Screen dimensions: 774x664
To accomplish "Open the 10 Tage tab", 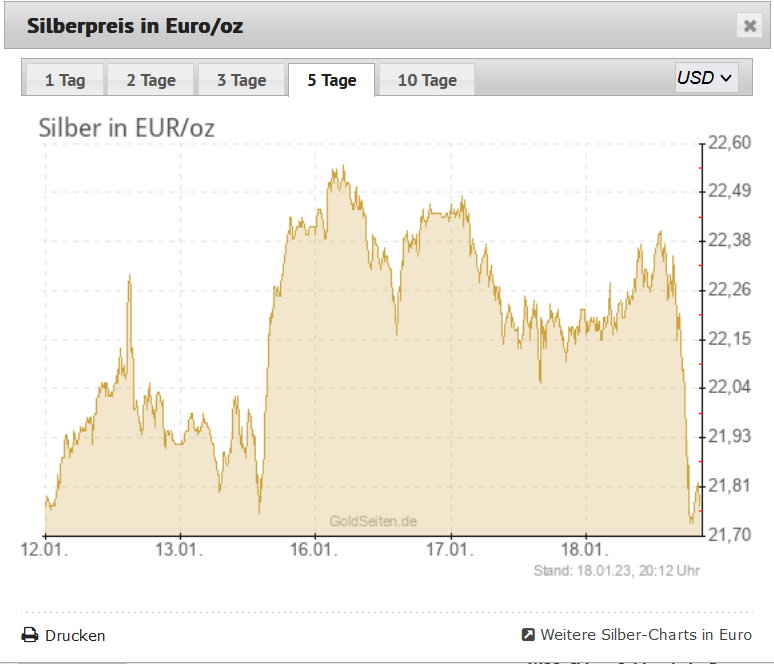I will click(x=427, y=80).
